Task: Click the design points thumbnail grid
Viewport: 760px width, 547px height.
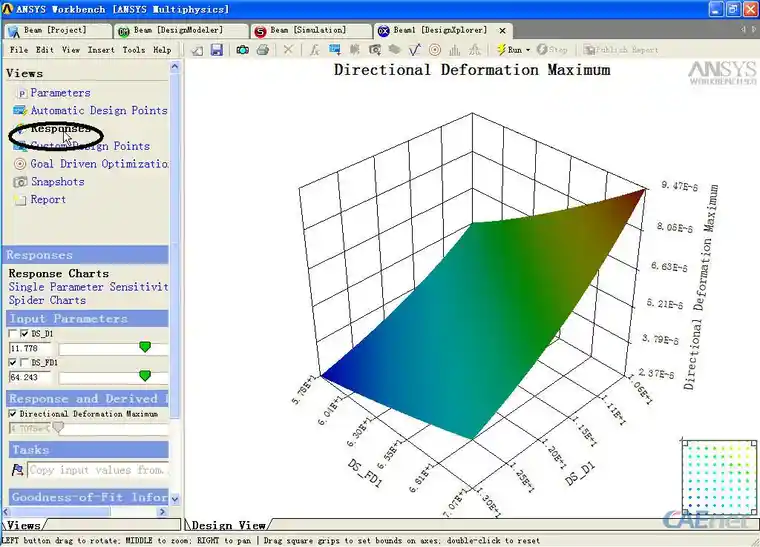Action: pos(719,477)
